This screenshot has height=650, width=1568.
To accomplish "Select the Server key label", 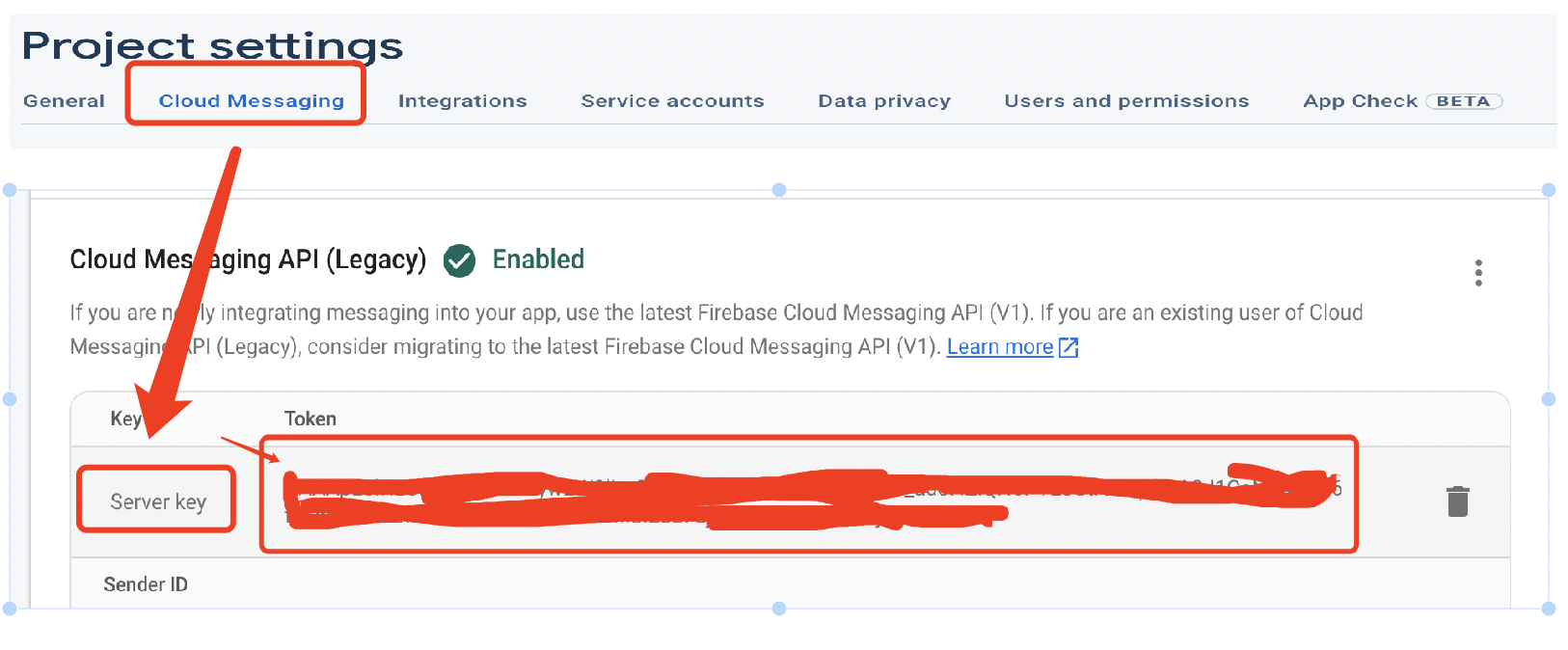I will 158,501.
